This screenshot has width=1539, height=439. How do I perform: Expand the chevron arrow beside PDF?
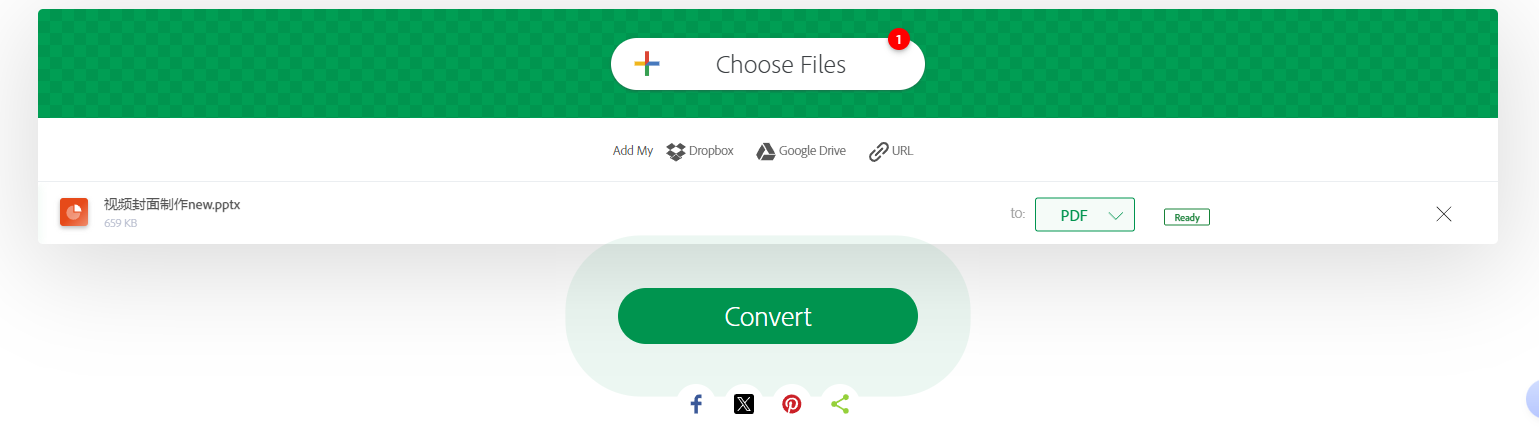1116,215
